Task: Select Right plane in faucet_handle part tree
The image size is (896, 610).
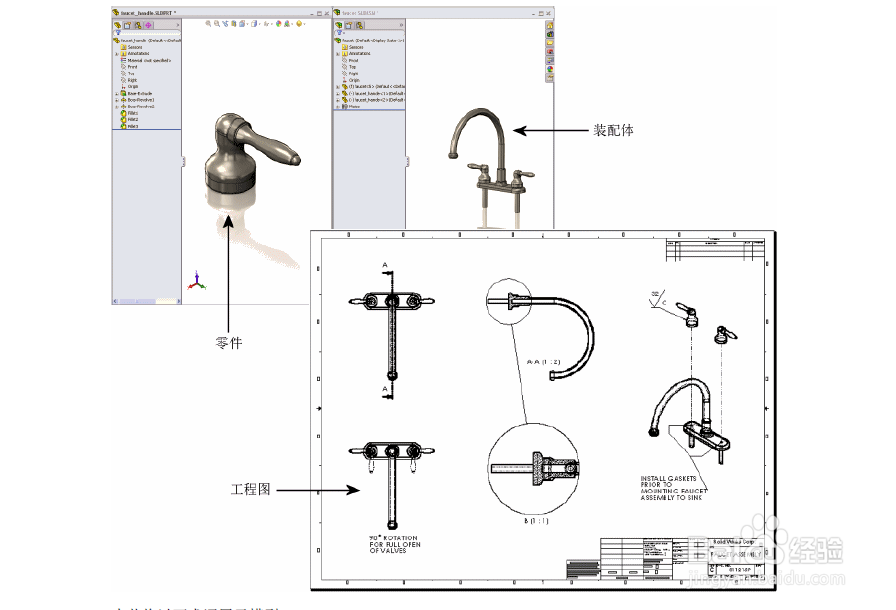Action: click(x=129, y=80)
